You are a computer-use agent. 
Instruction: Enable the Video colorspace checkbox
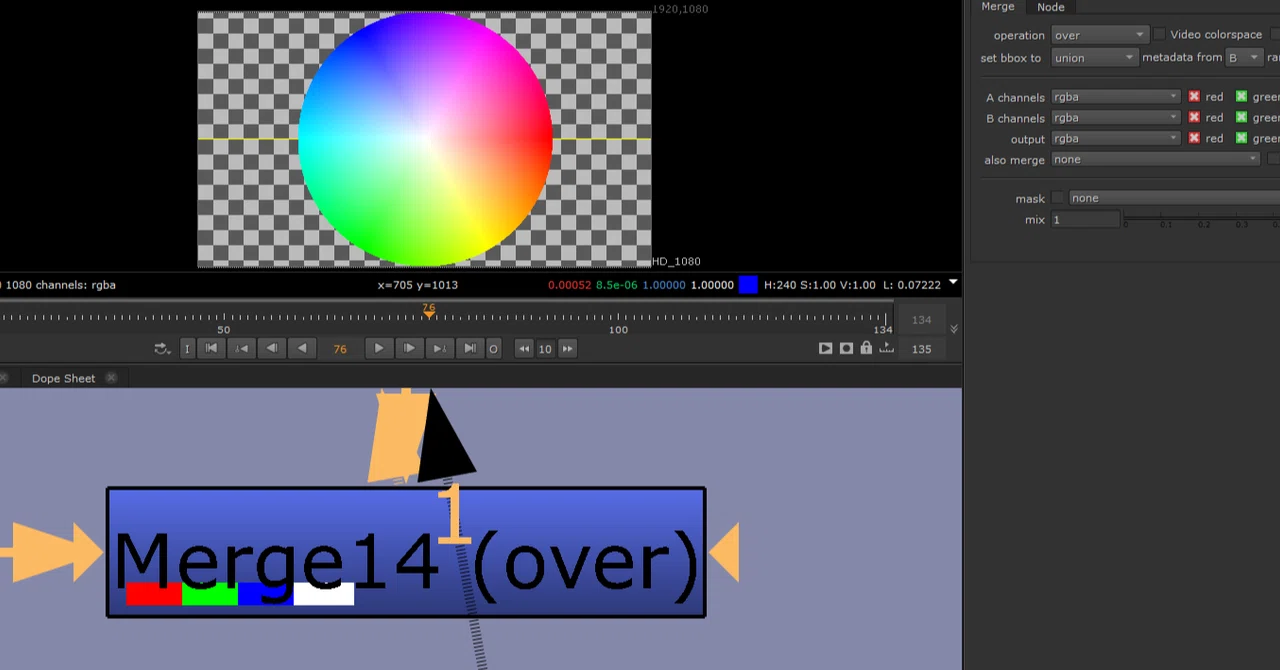pyautogui.click(x=1159, y=35)
